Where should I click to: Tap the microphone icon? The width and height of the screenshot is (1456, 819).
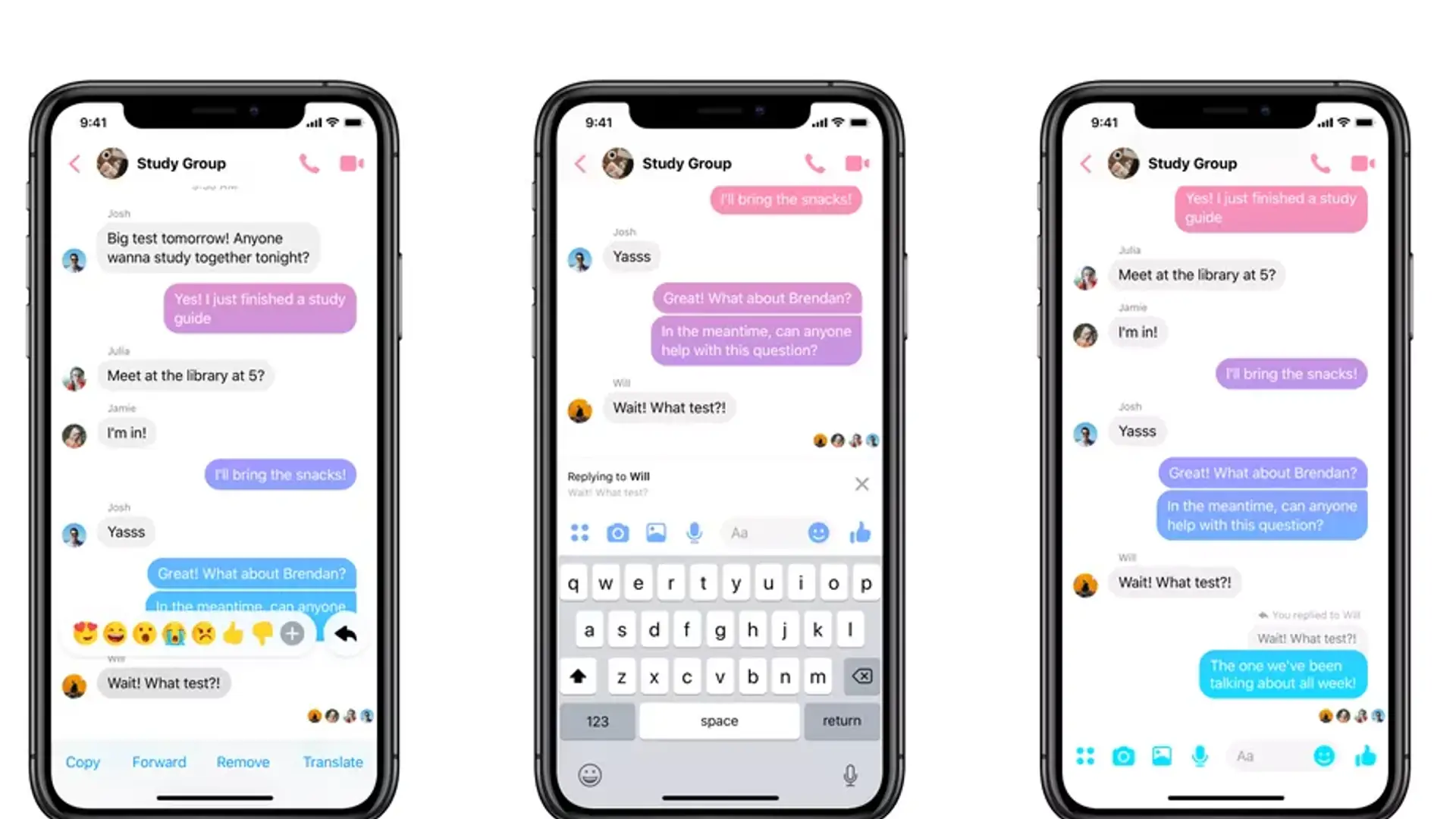click(x=693, y=532)
